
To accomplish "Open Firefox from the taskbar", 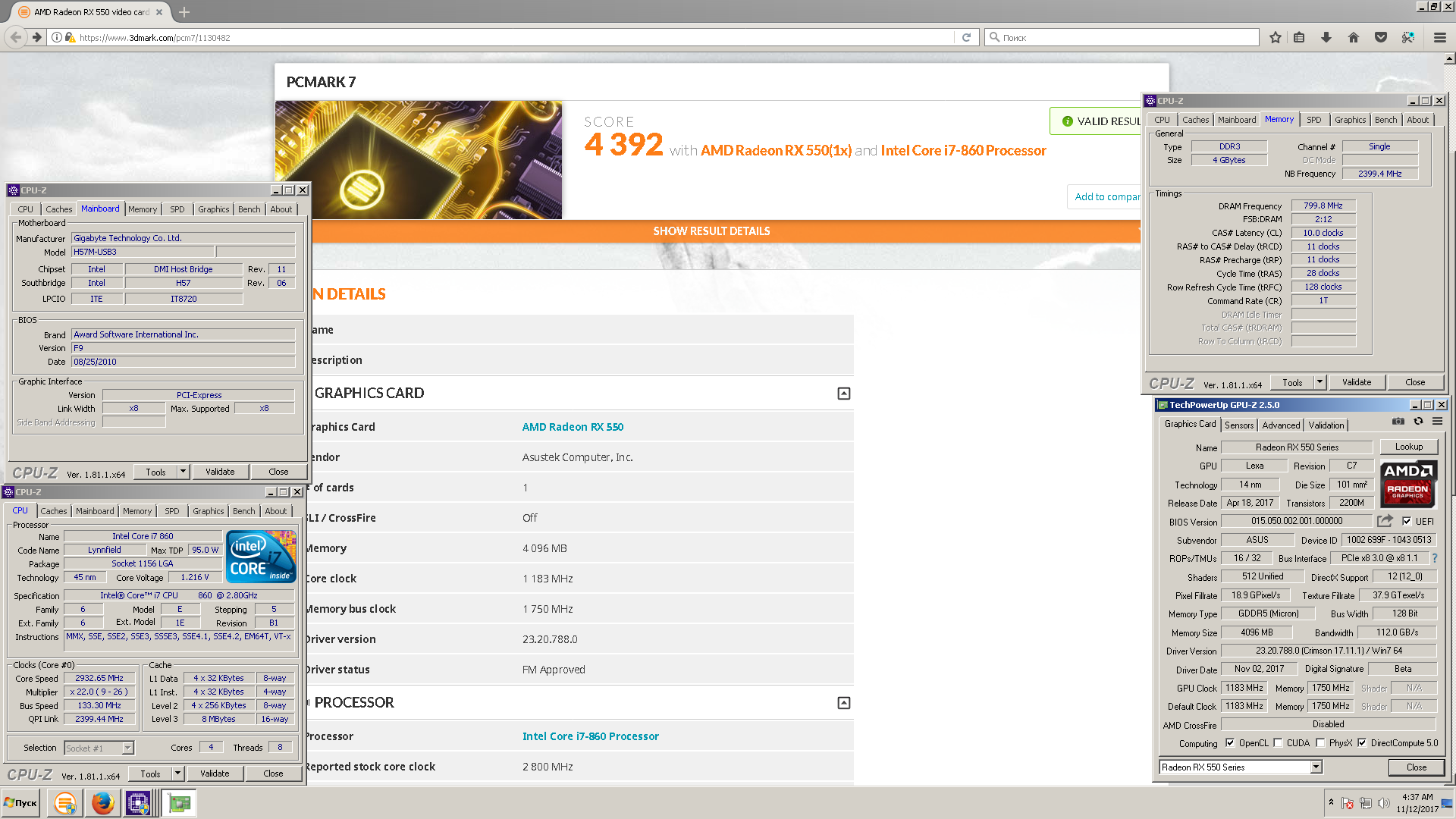I will point(102,803).
